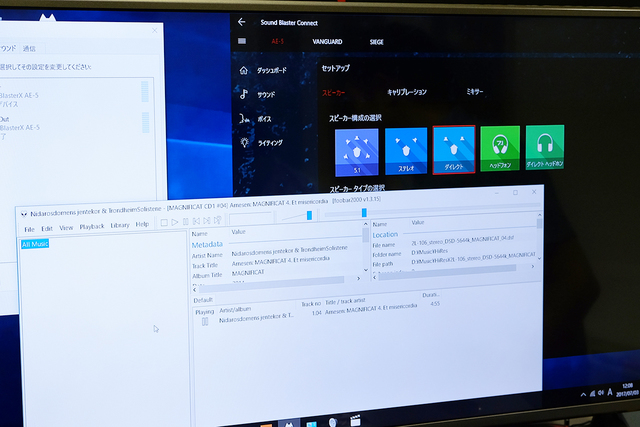
Task: Select All Music in the library tree
Action: point(35,244)
